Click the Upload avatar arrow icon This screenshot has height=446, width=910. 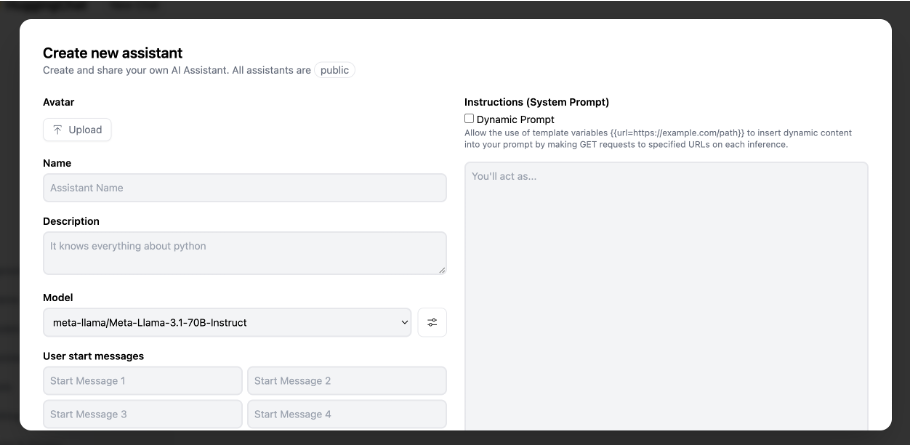pos(58,130)
